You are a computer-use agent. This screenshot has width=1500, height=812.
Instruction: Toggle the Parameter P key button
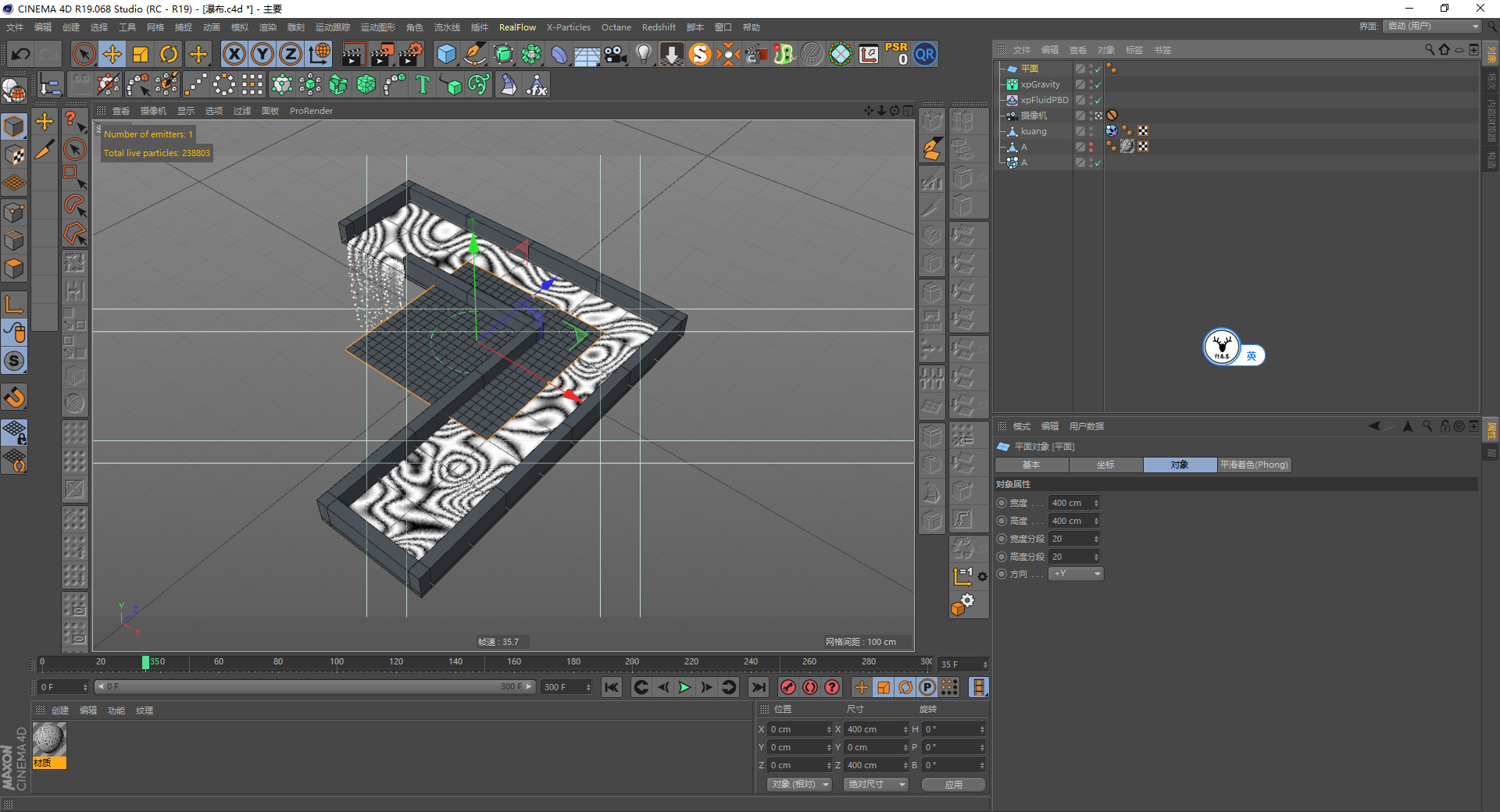[927, 687]
